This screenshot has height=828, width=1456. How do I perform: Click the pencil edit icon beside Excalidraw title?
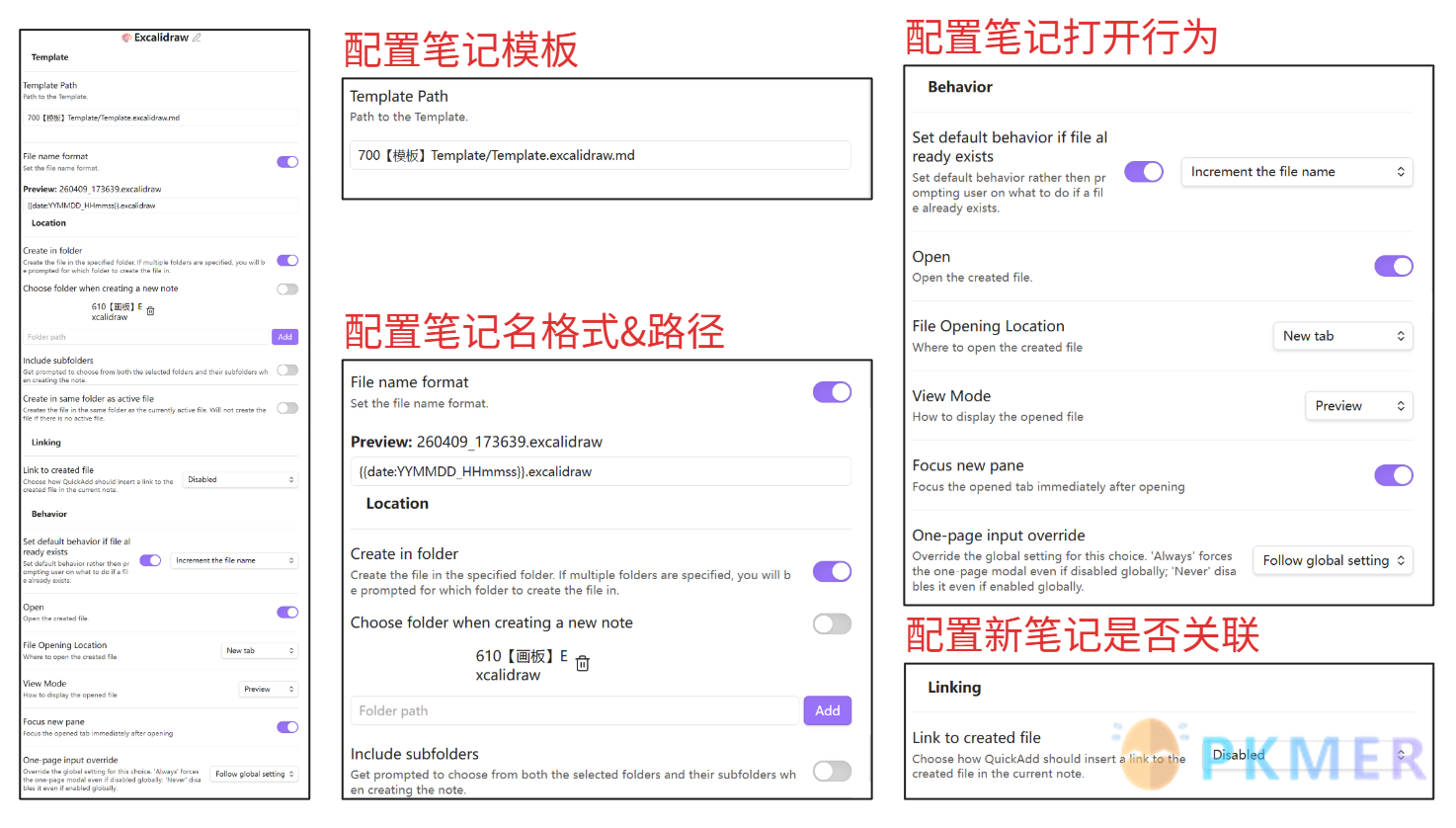click(x=195, y=37)
